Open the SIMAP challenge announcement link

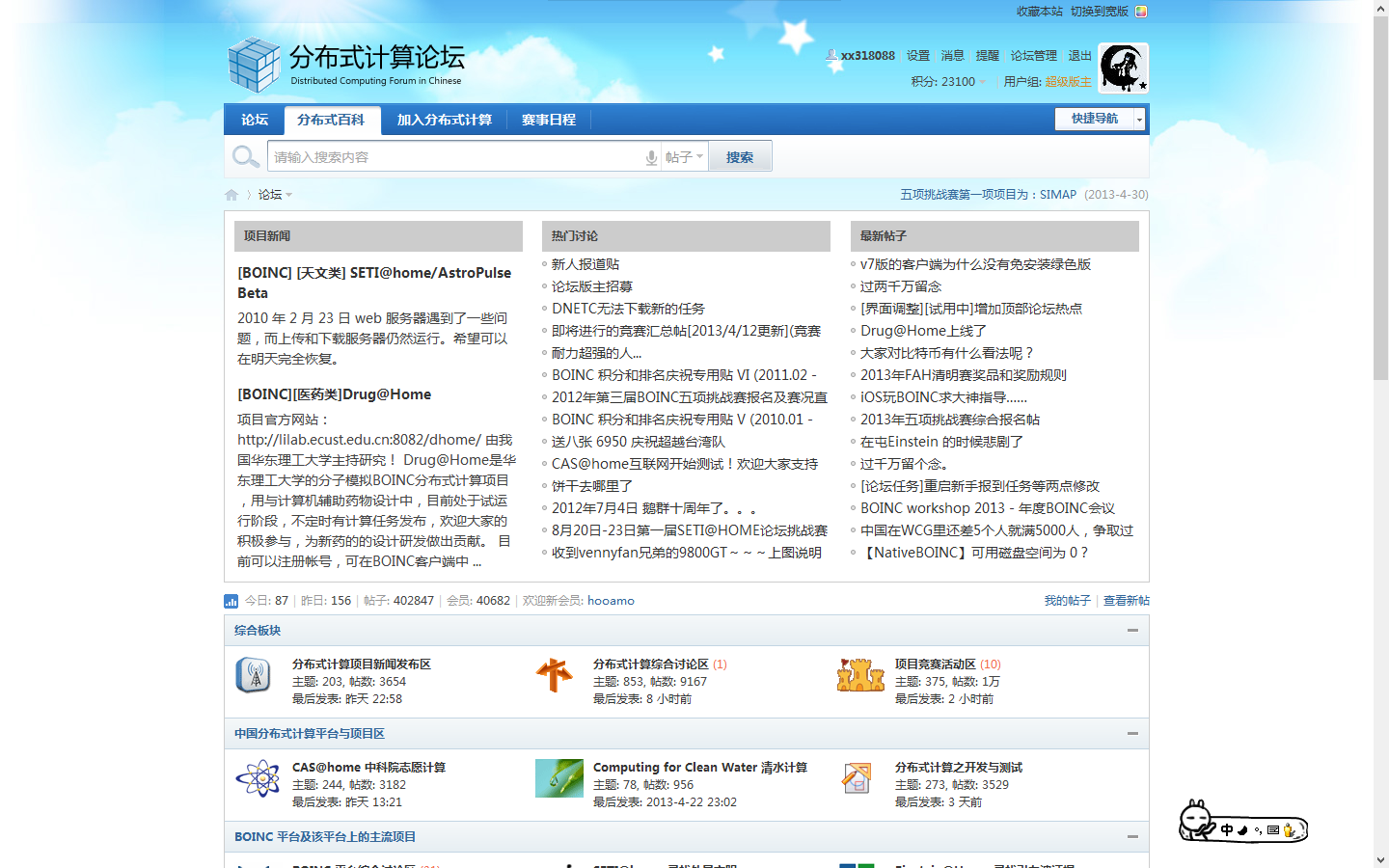[x=989, y=195]
